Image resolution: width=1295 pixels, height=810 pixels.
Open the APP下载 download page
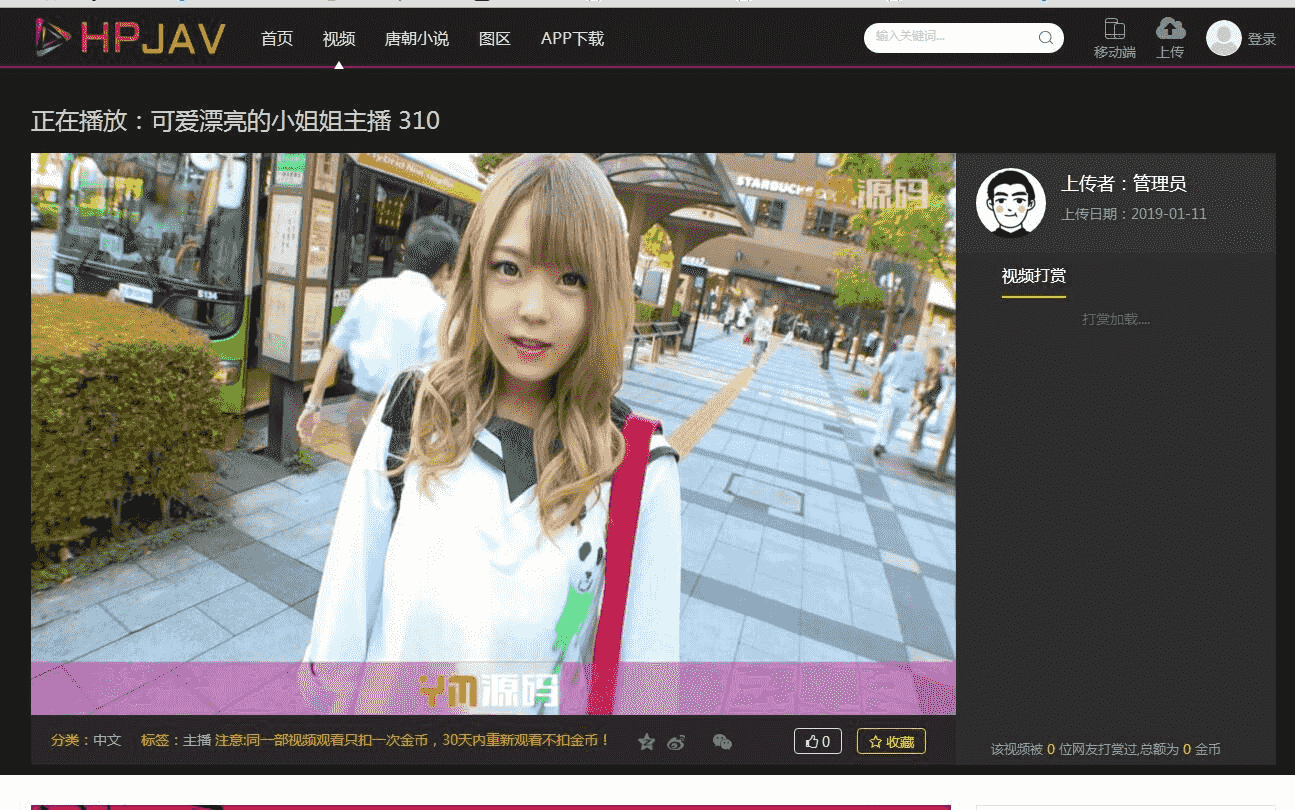click(572, 39)
